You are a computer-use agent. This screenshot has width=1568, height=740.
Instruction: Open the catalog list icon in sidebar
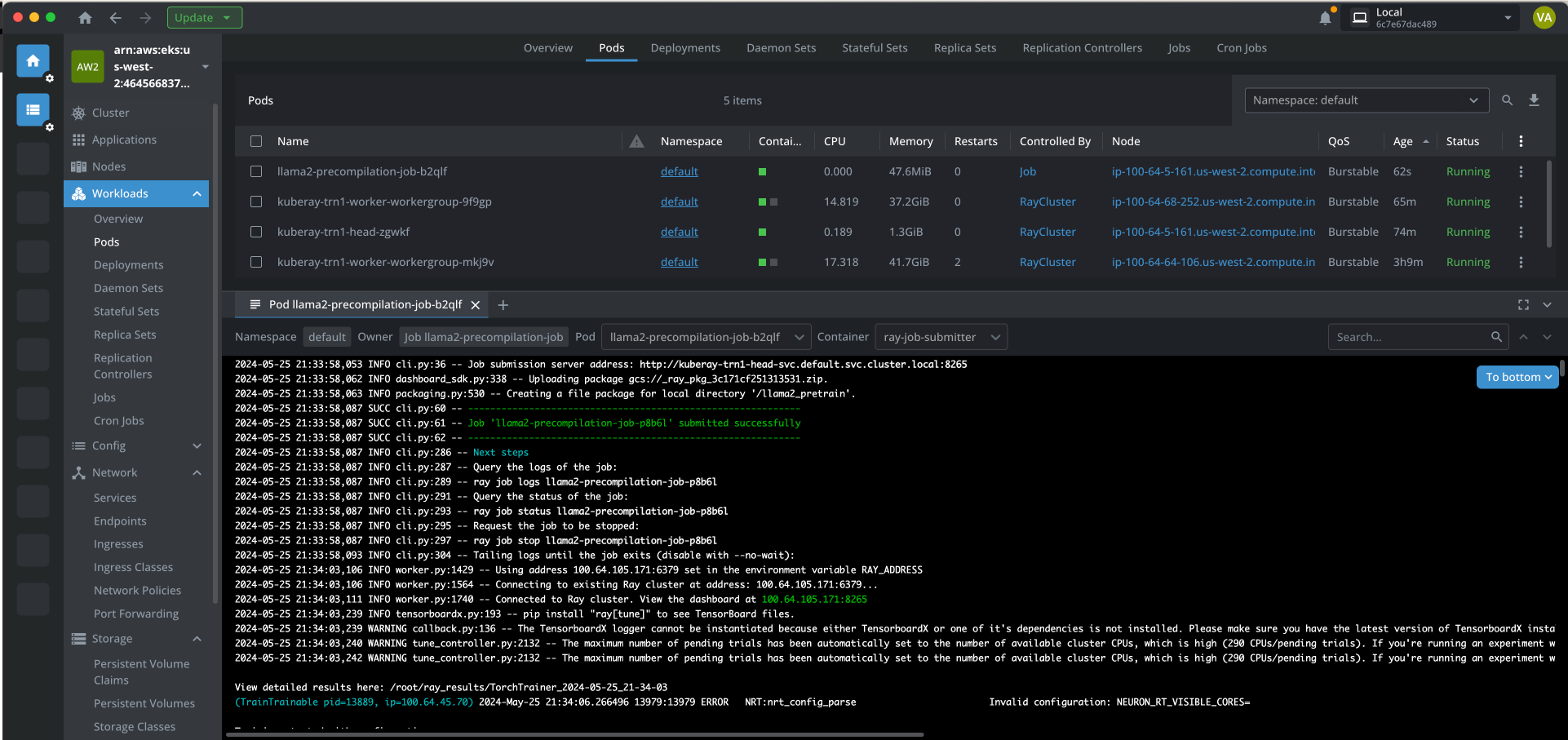(33, 109)
